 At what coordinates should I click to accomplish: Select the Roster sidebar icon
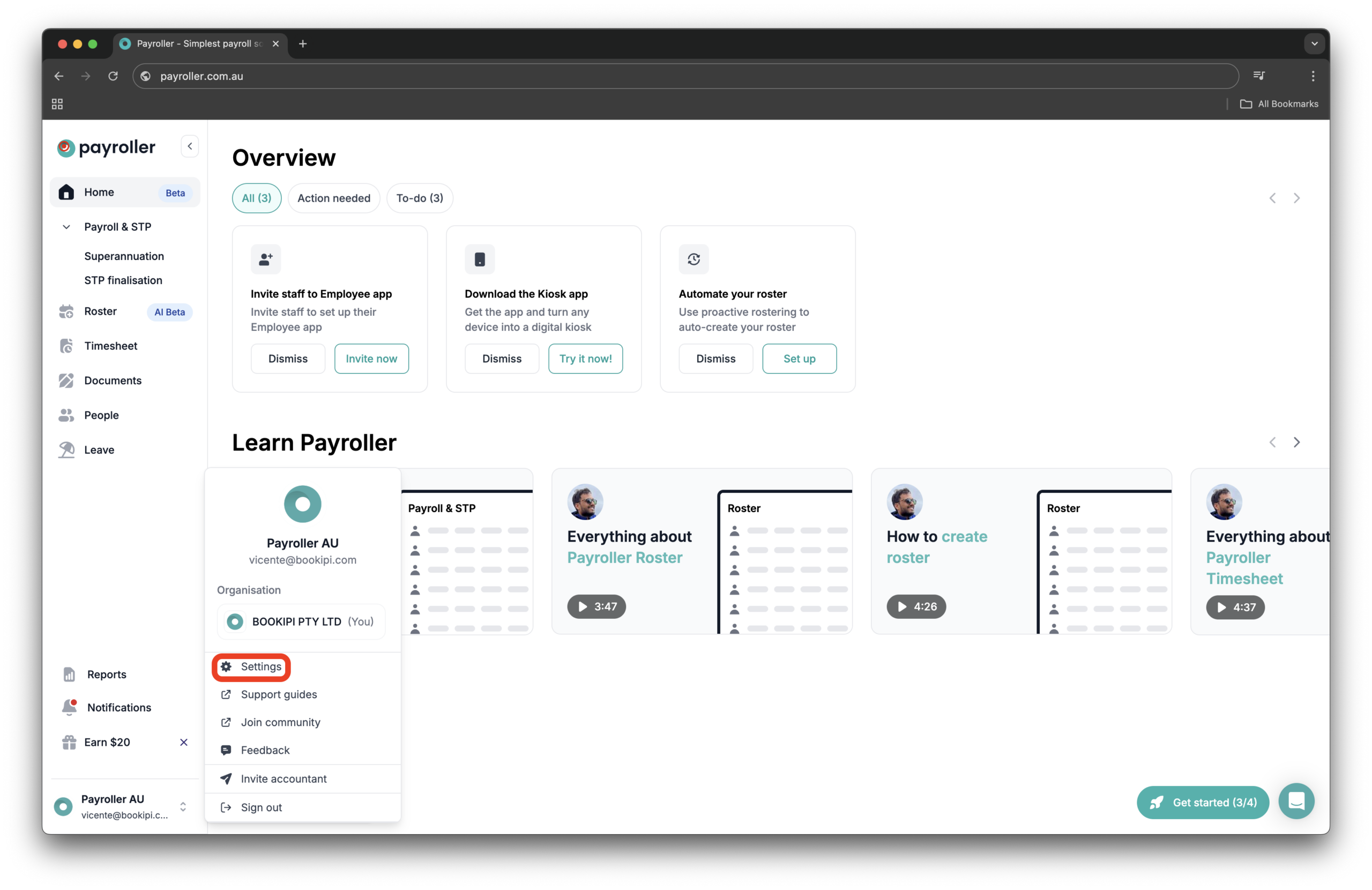click(66, 311)
